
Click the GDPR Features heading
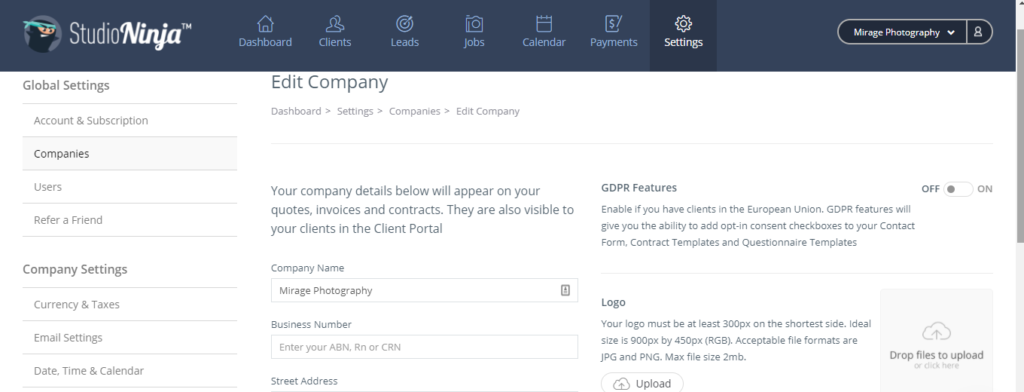click(x=639, y=188)
